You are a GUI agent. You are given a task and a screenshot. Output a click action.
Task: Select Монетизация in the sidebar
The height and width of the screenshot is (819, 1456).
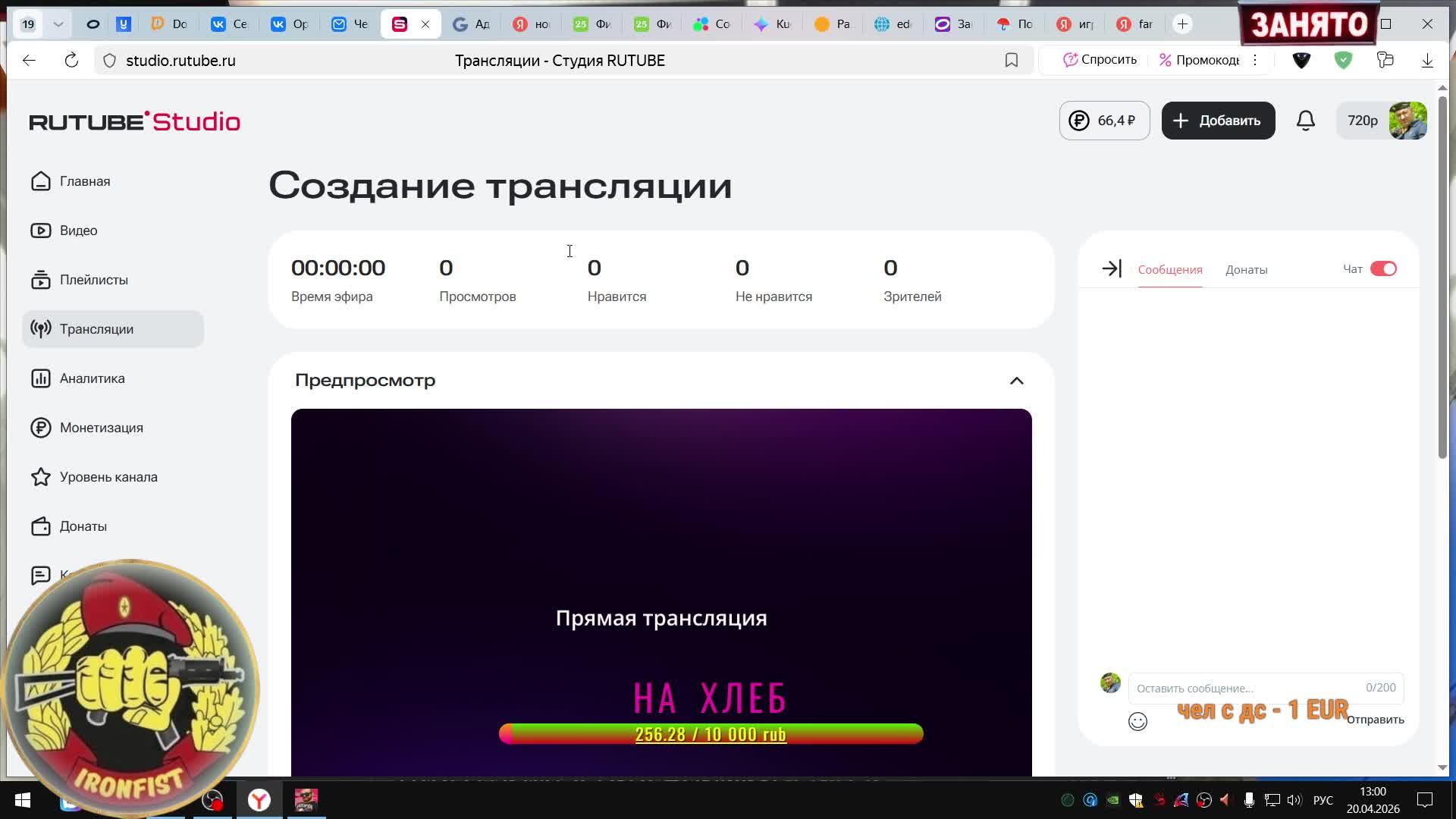click(101, 428)
